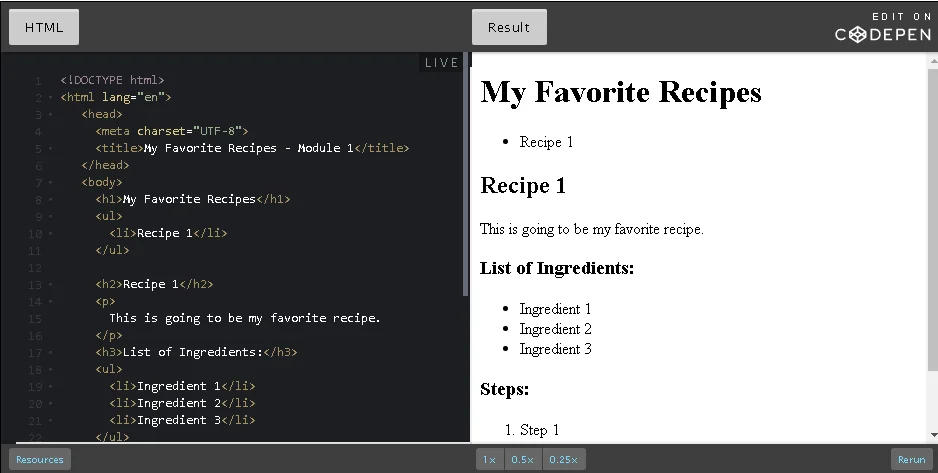
Task: Open the Edit on CodePen logo link
Action: (x=884, y=28)
